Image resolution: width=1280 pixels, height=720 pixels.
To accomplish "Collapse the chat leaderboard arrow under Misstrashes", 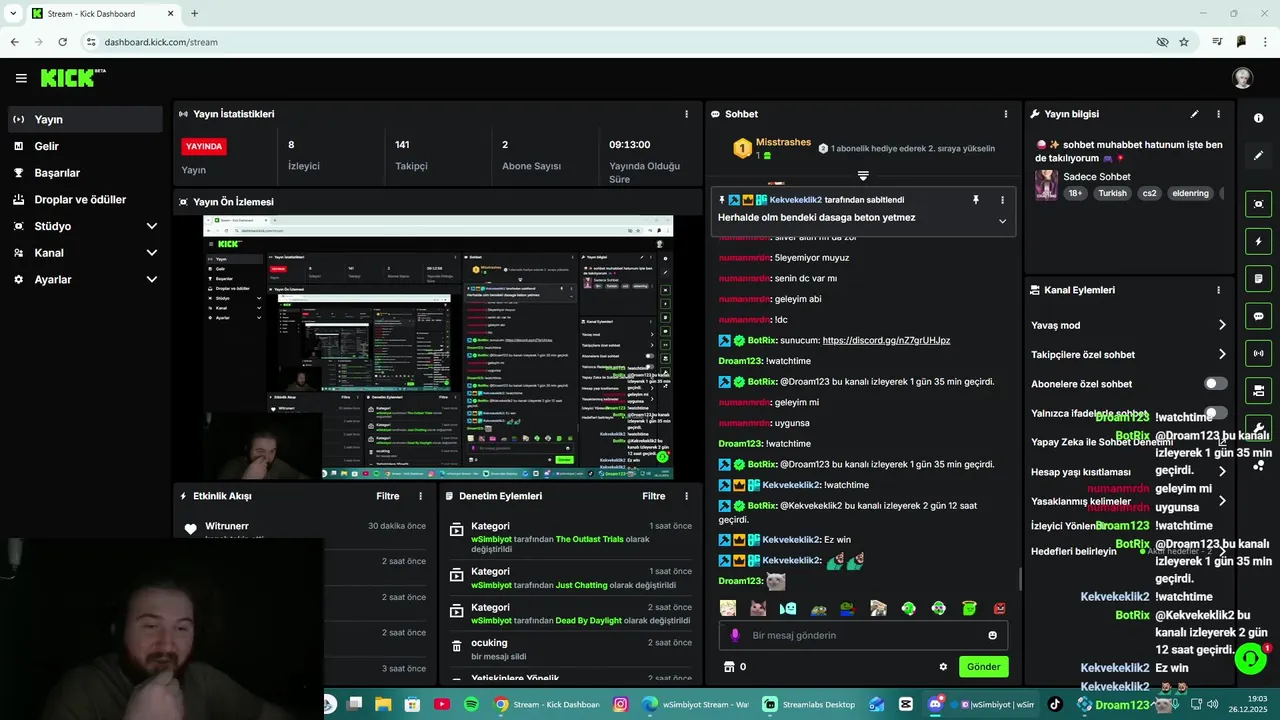I will (863, 176).
